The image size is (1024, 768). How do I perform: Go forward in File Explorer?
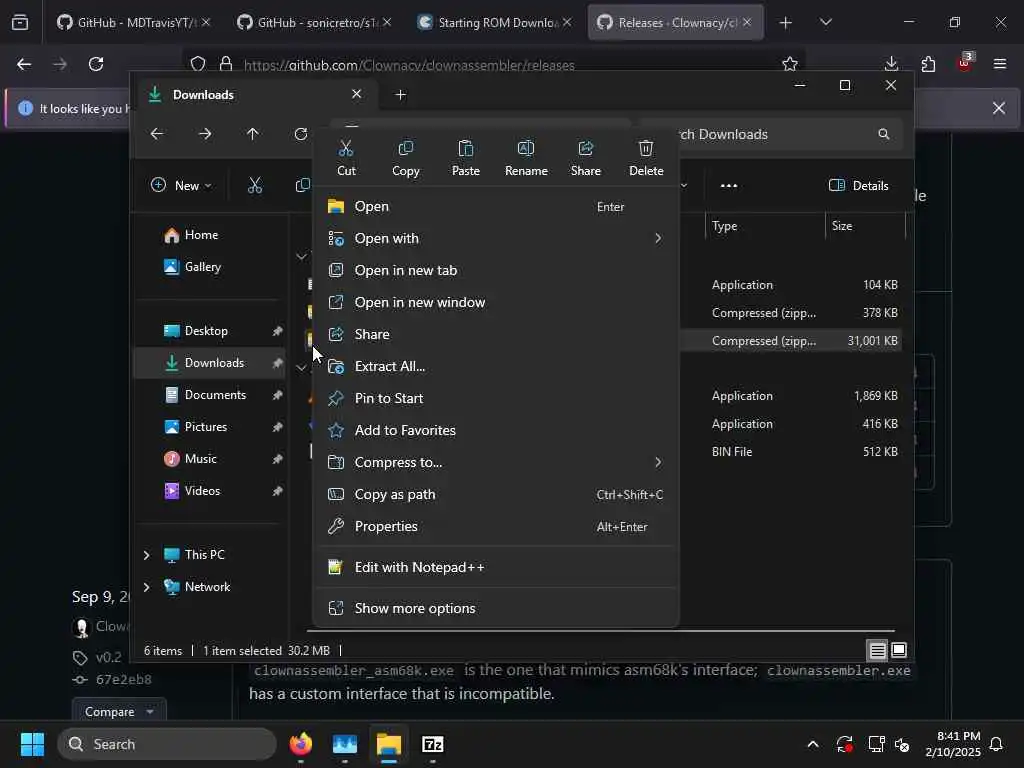click(x=205, y=134)
